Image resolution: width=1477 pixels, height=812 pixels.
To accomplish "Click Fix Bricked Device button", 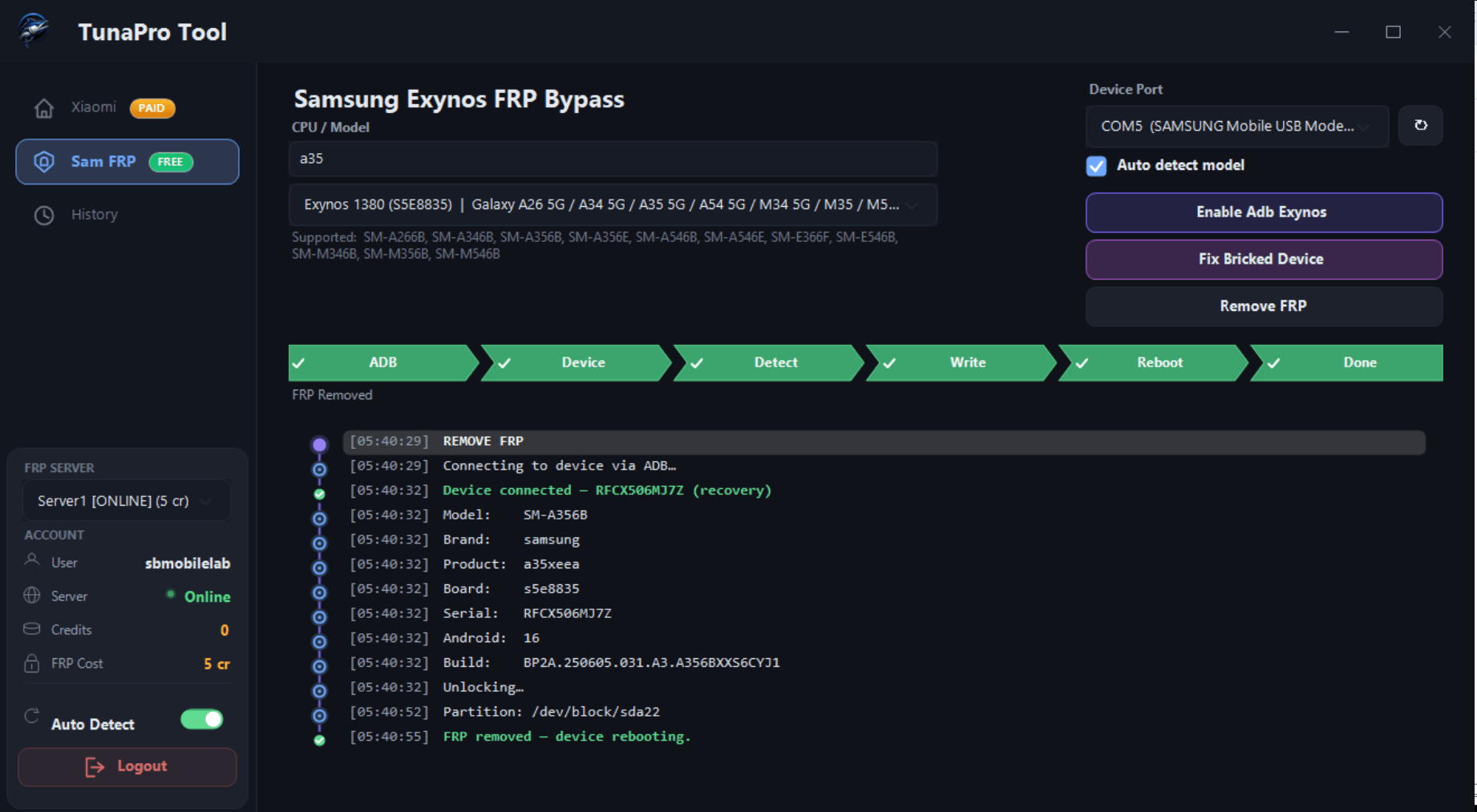I will pyautogui.click(x=1264, y=260).
